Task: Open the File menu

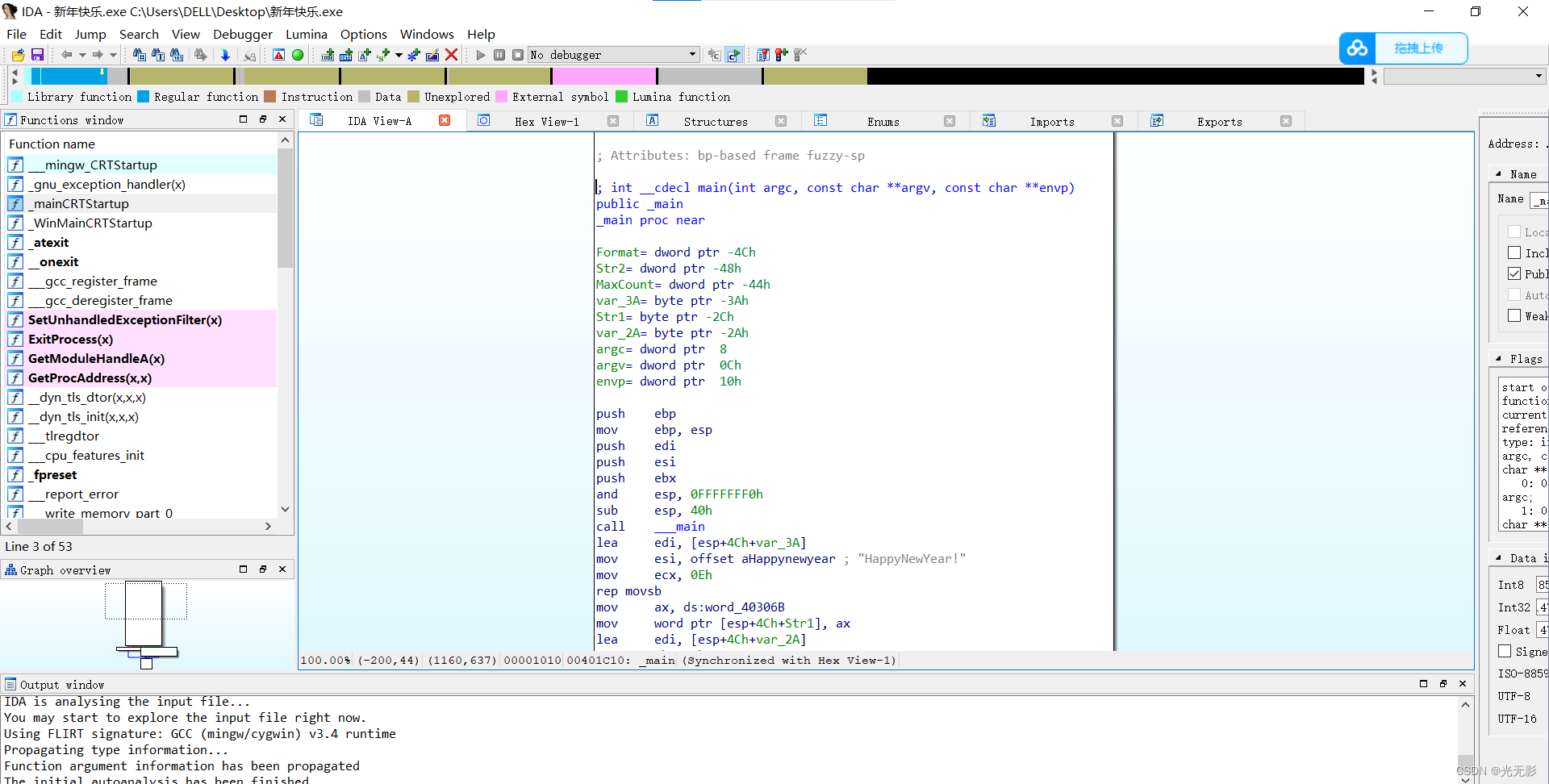Action: (x=16, y=34)
